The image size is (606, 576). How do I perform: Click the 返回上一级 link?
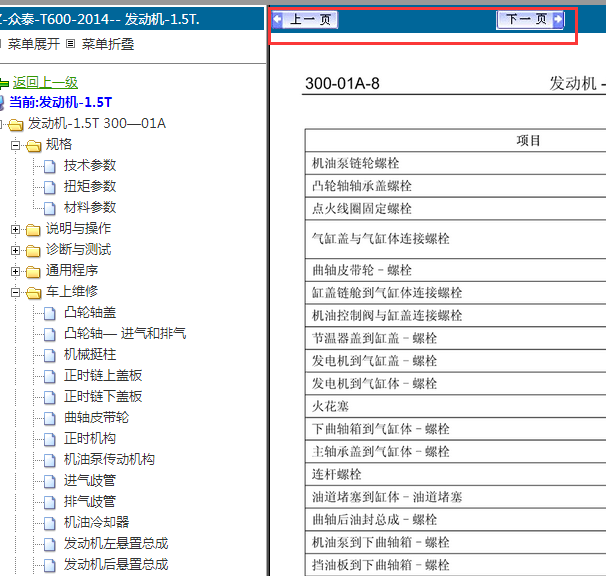pyautogui.click(x=45, y=82)
